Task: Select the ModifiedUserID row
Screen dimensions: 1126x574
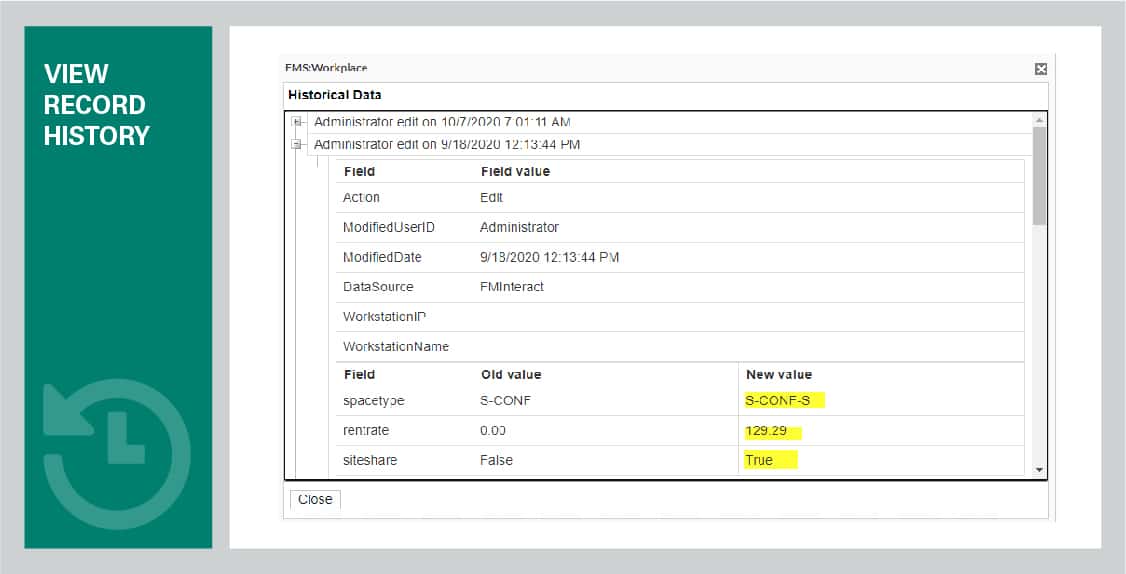Action: coord(679,227)
